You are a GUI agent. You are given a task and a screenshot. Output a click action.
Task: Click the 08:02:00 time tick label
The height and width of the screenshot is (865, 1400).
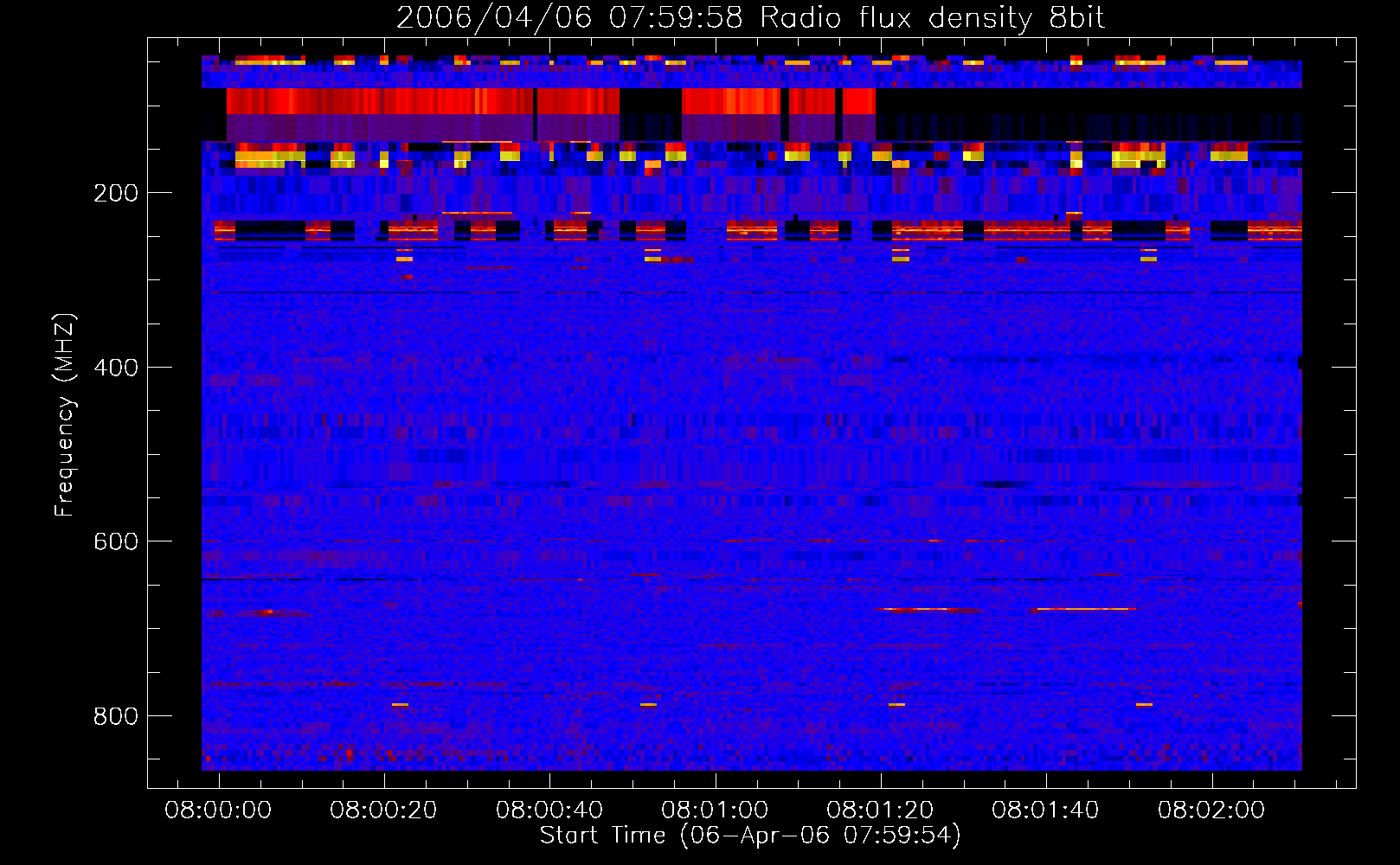[1211, 811]
